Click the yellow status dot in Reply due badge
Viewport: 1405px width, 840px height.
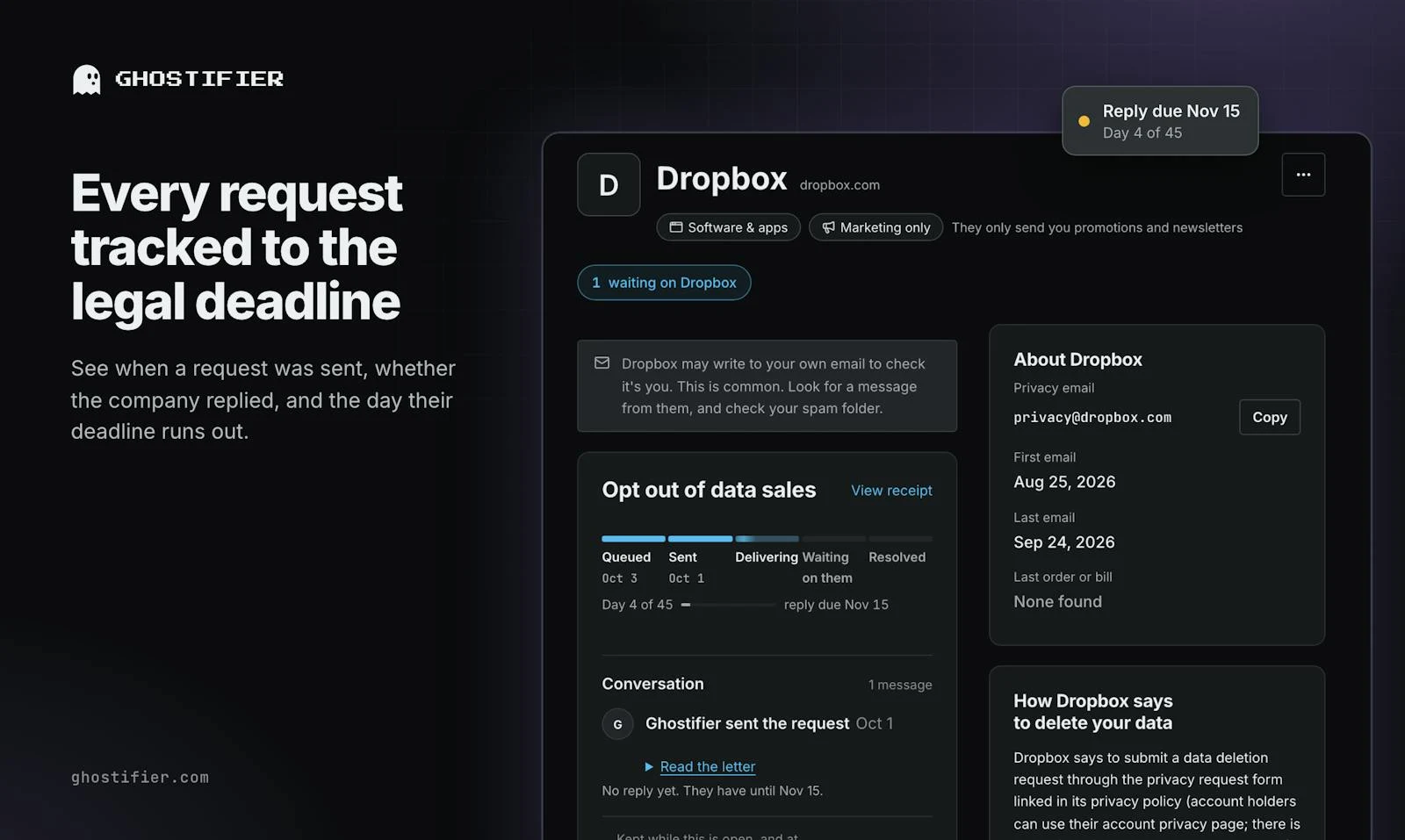point(1084,121)
